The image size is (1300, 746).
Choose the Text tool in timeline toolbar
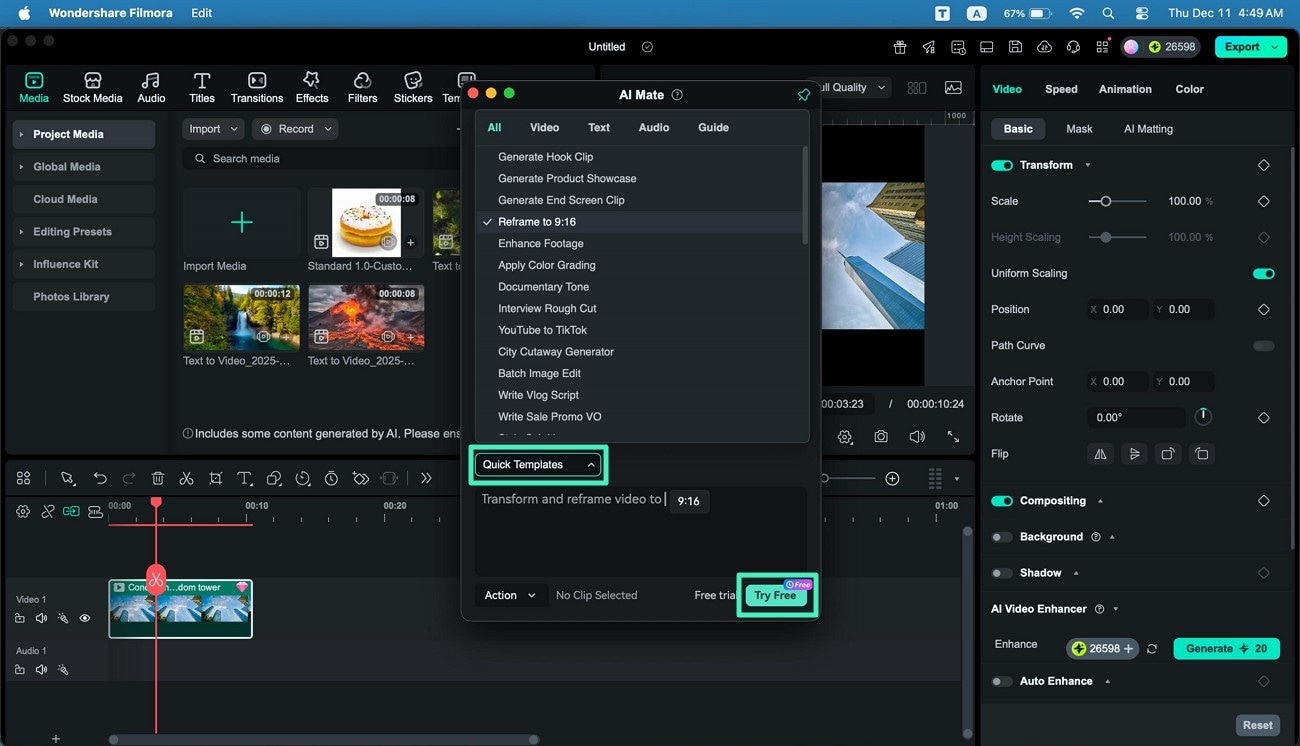pyautogui.click(x=245, y=479)
